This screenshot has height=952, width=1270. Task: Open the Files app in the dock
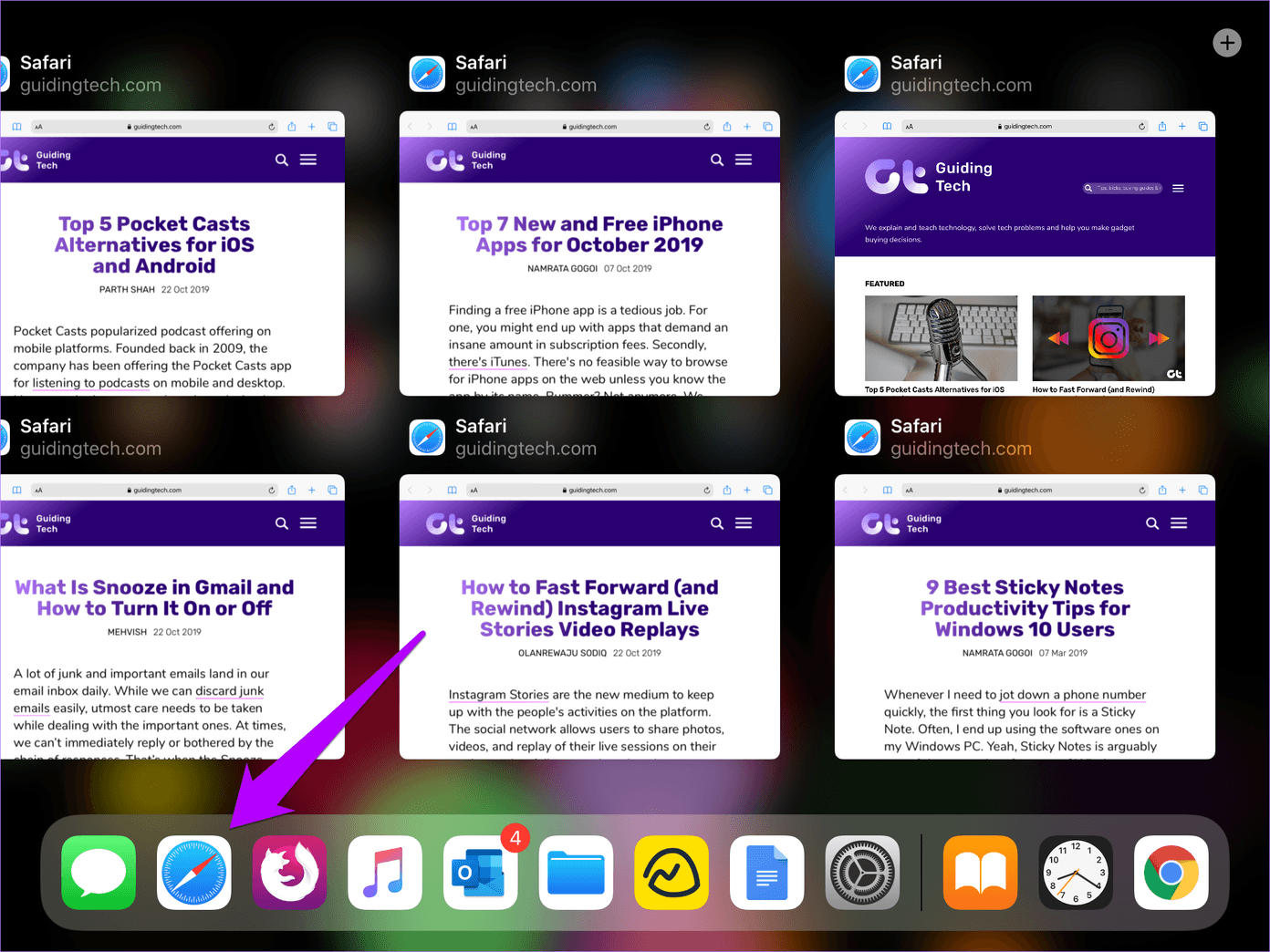576,873
